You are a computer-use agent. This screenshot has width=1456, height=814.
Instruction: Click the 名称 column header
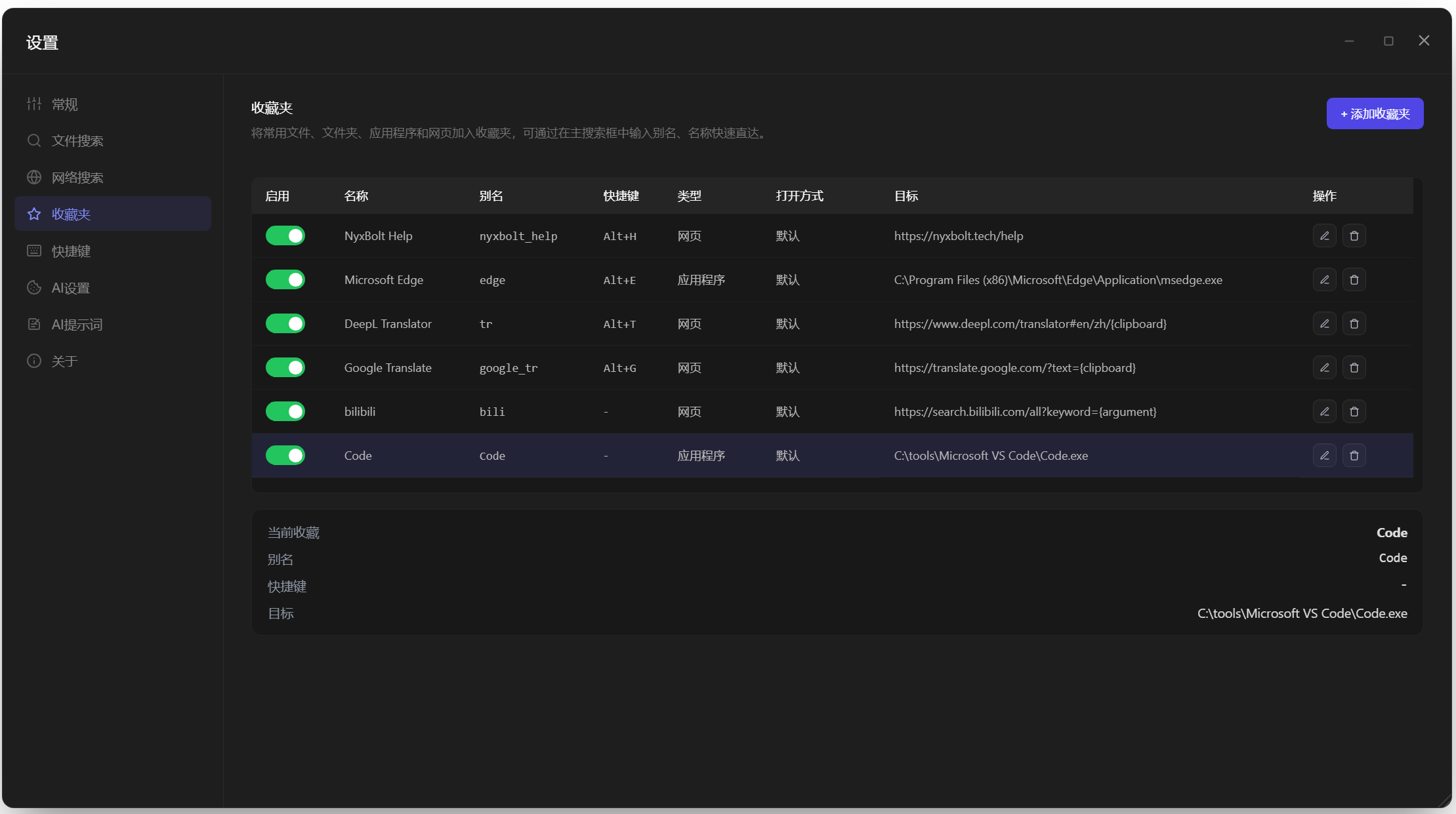[x=356, y=196]
